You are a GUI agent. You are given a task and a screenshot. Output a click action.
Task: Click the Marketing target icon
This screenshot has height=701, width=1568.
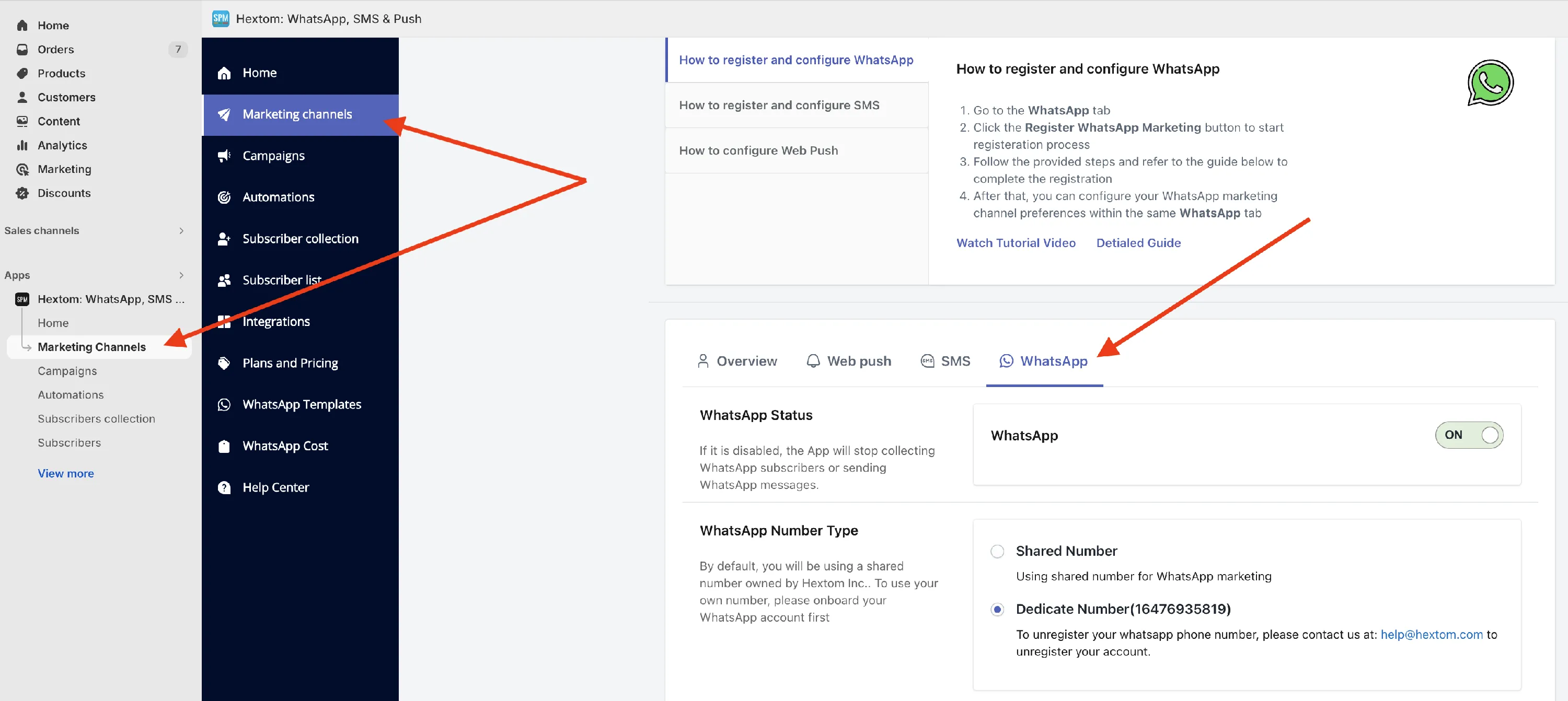click(22, 169)
